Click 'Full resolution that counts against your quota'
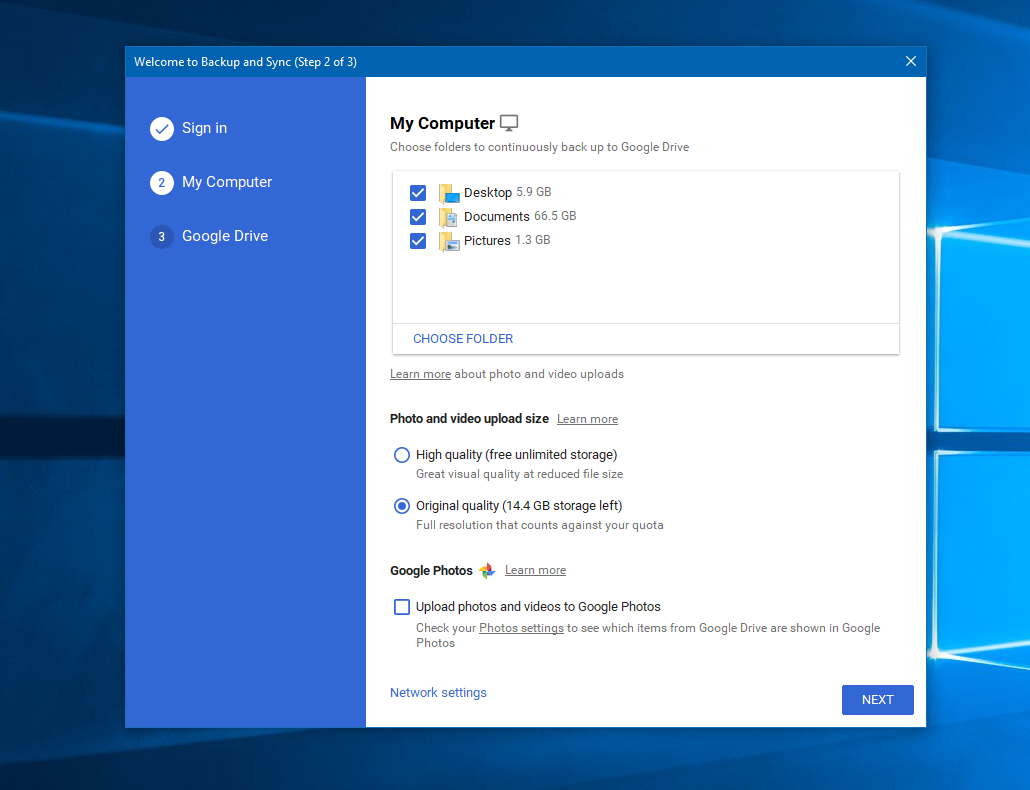1030x790 pixels. pyautogui.click(x=540, y=525)
